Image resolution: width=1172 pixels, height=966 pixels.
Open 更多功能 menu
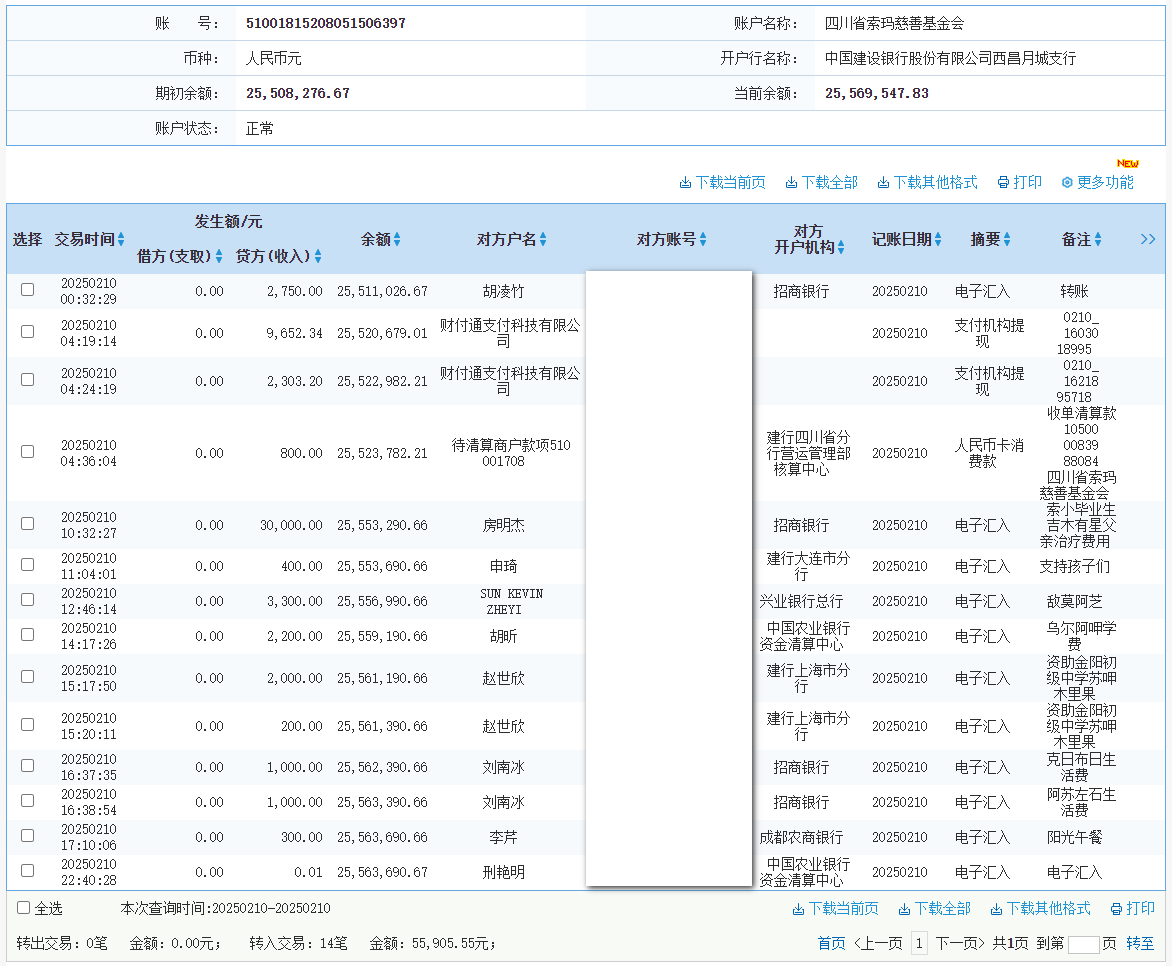click(x=1105, y=182)
